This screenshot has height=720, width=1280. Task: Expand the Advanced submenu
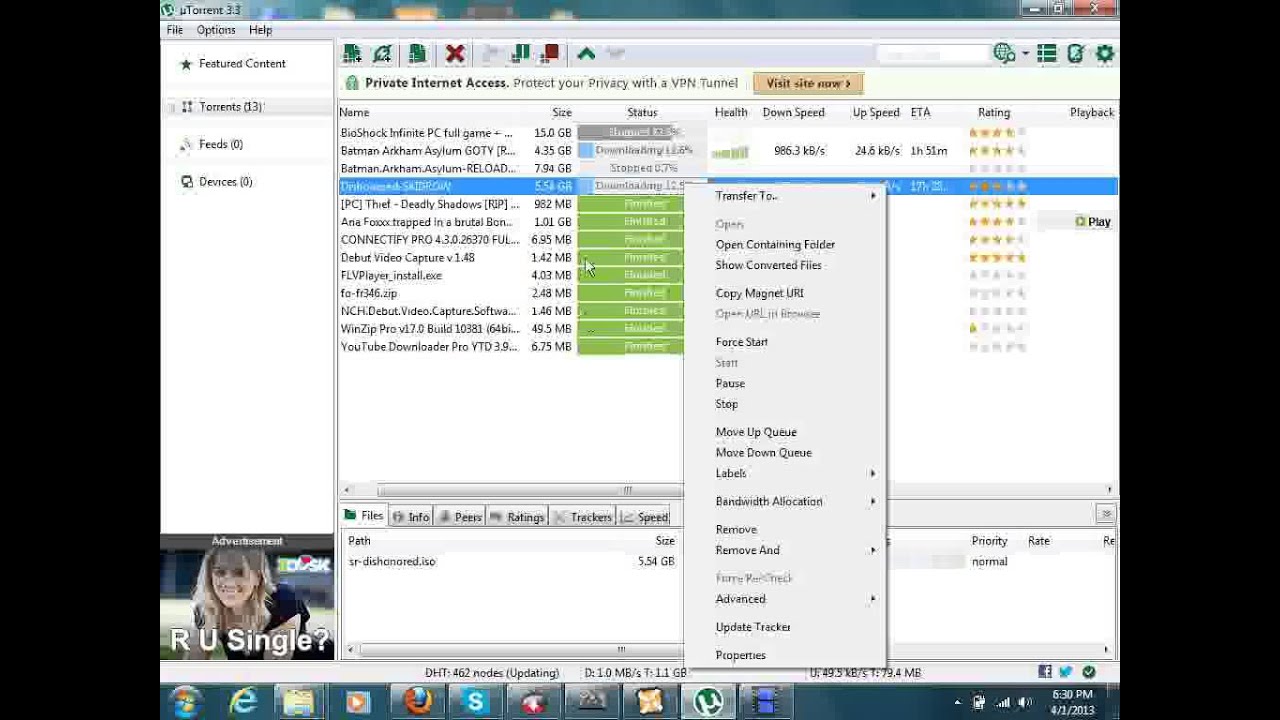[786, 599]
